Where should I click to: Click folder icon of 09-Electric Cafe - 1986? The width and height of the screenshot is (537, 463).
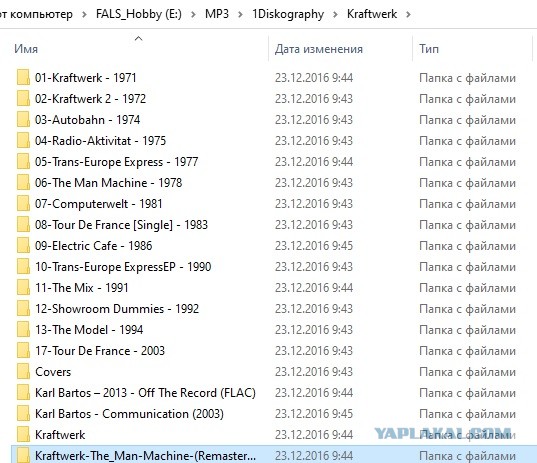pyautogui.click(x=23, y=246)
